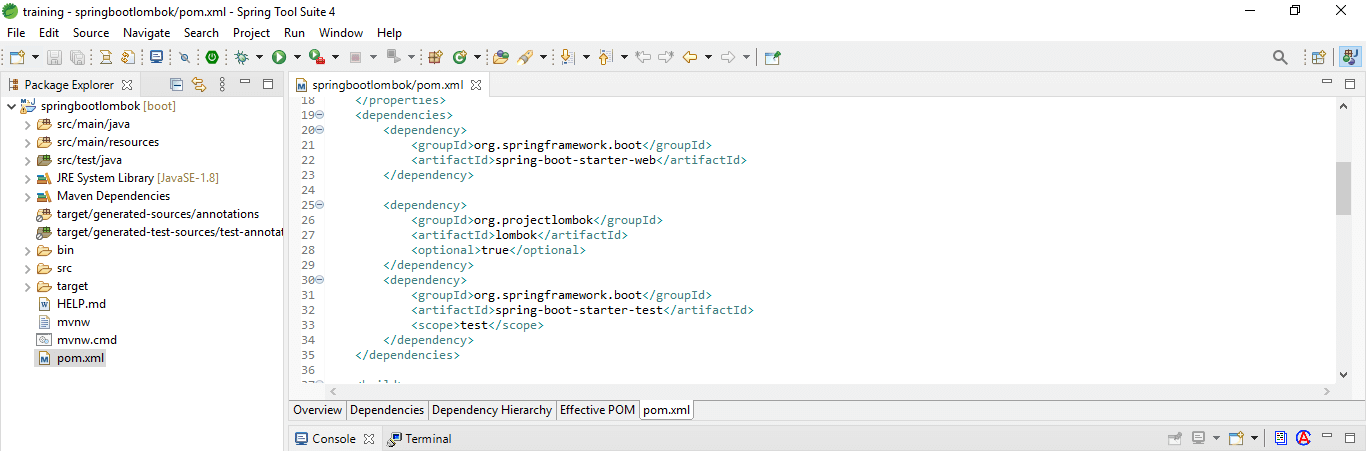The width and height of the screenshot is (1366, 451).
Task: Open the New wizard dropdown arrow
Action: (35, 57)
